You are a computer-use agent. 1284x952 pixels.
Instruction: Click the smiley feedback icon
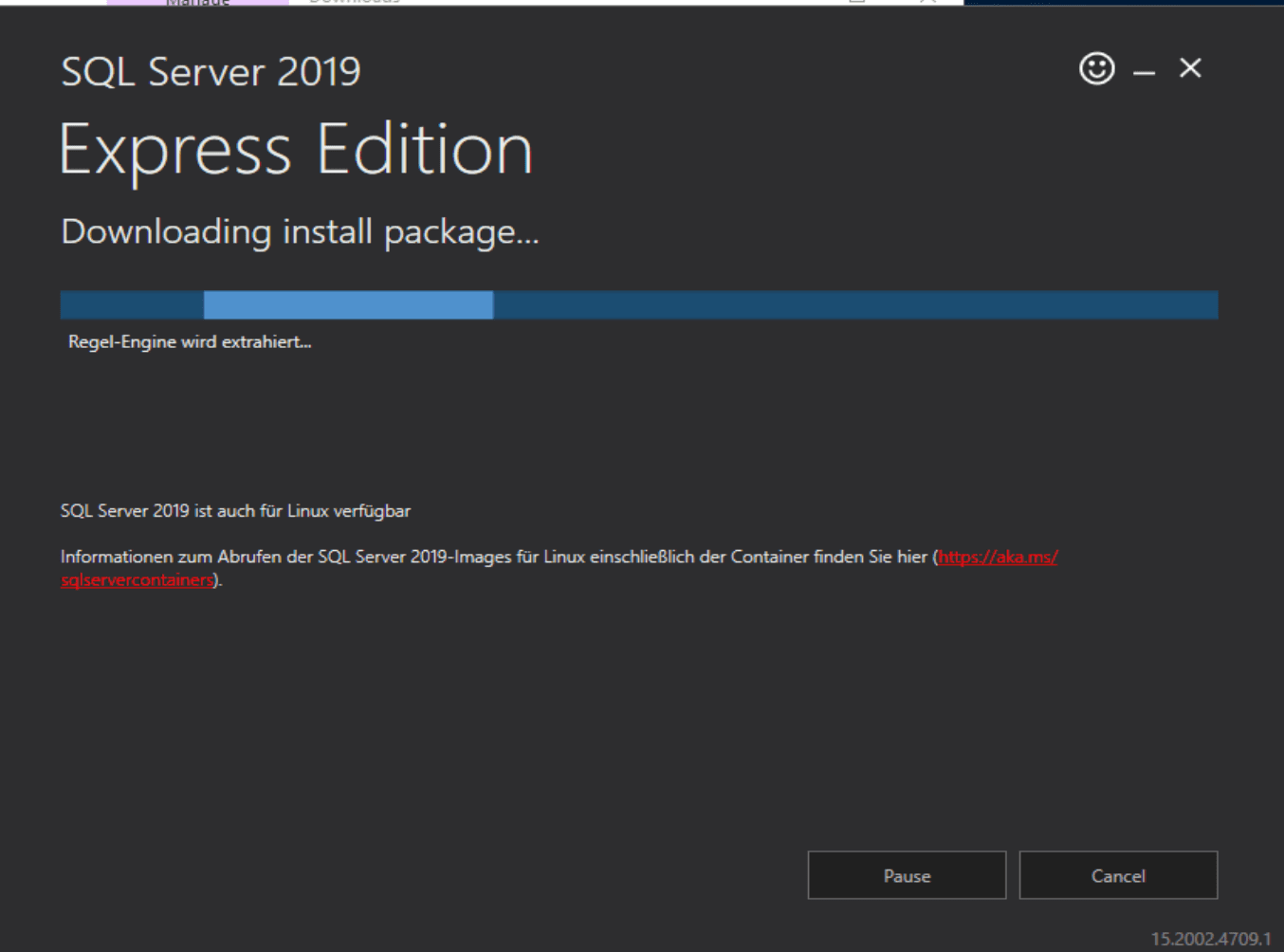[x=1097, y=68]
